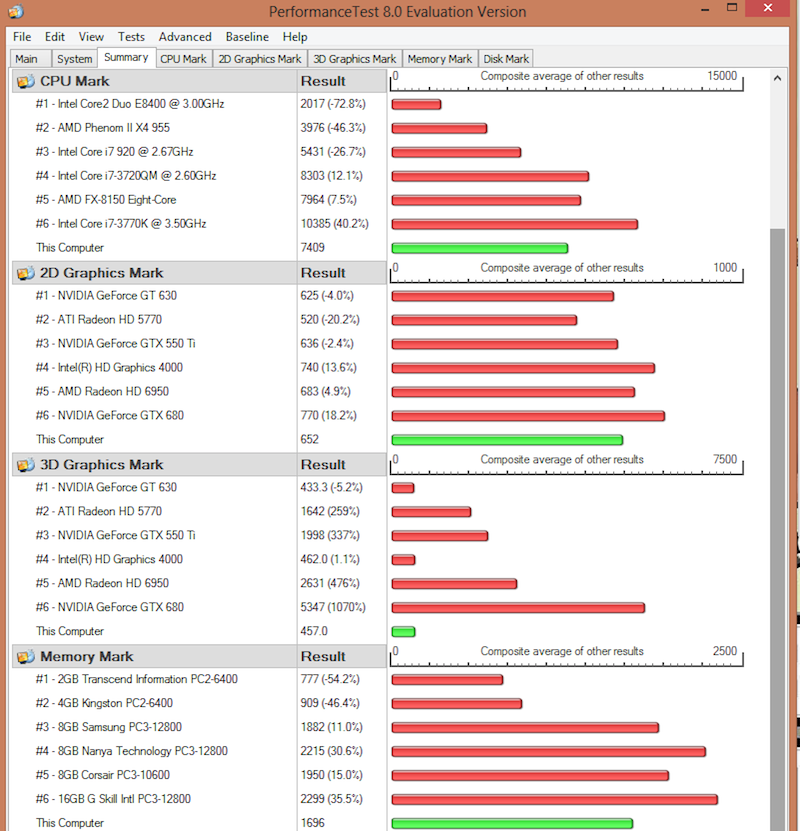Screen dimensions: 800x831
Task: Switch to the CPU Mark tab
Action: click(183, 59)
